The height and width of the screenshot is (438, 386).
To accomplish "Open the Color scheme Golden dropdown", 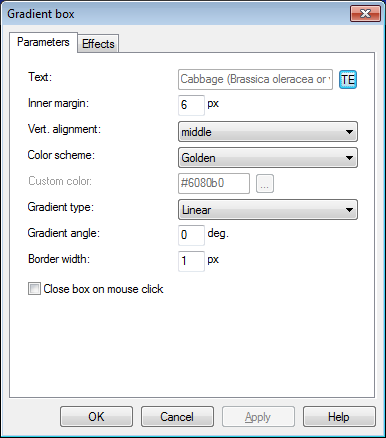I will [x=268, y=158].
